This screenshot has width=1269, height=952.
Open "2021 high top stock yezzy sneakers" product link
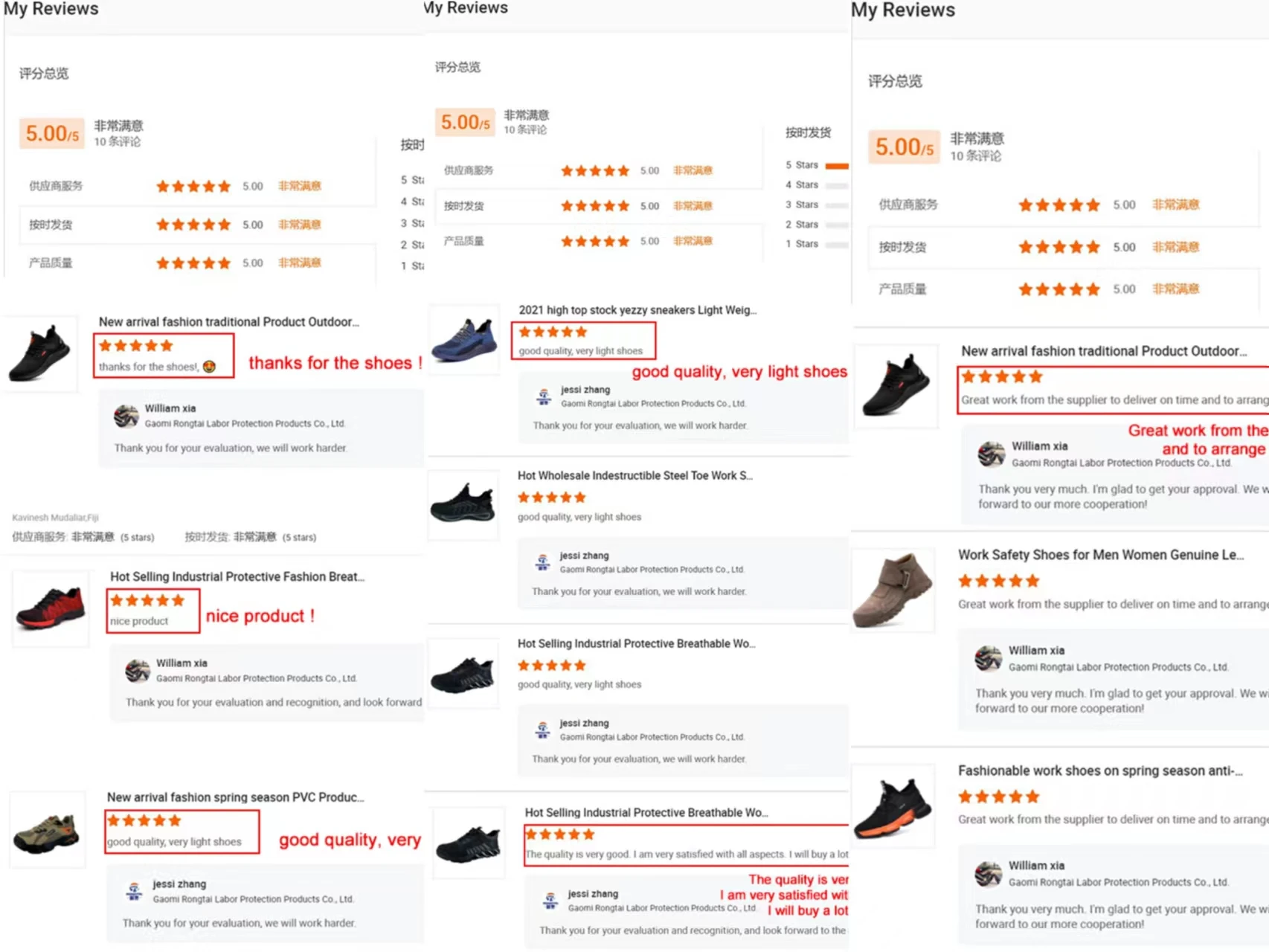[x=637, y=310]
